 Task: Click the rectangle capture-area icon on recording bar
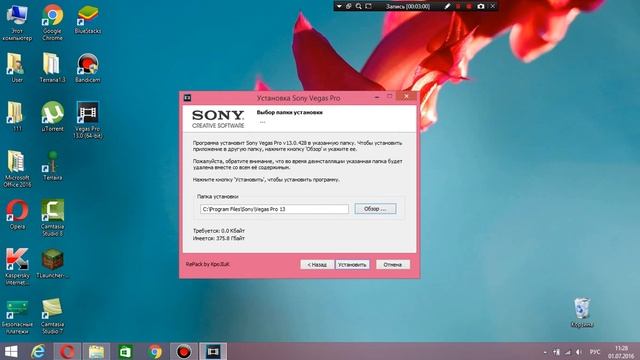pyautogui.click(x=368, y=6)
